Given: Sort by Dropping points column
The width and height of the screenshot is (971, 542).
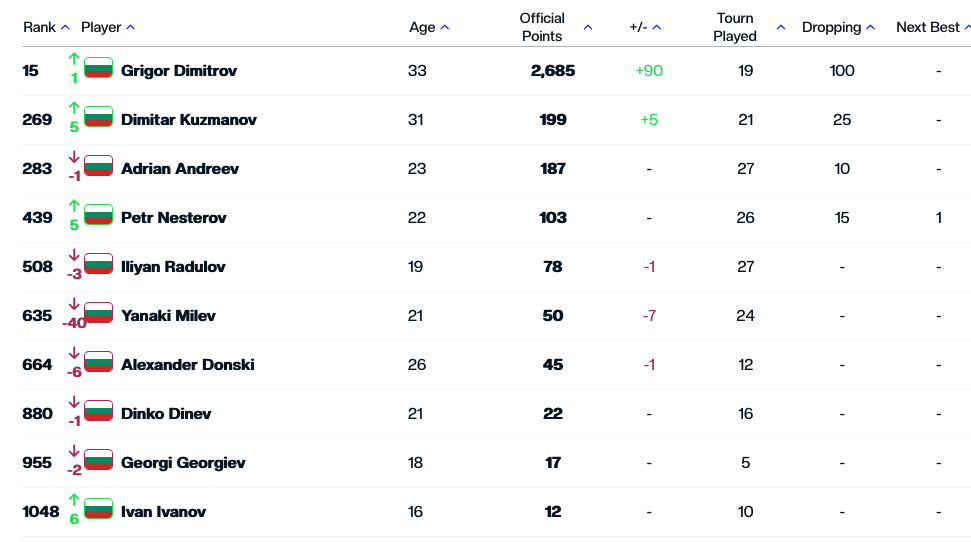Looking at the screenshot, I should (x=838, y=28).
